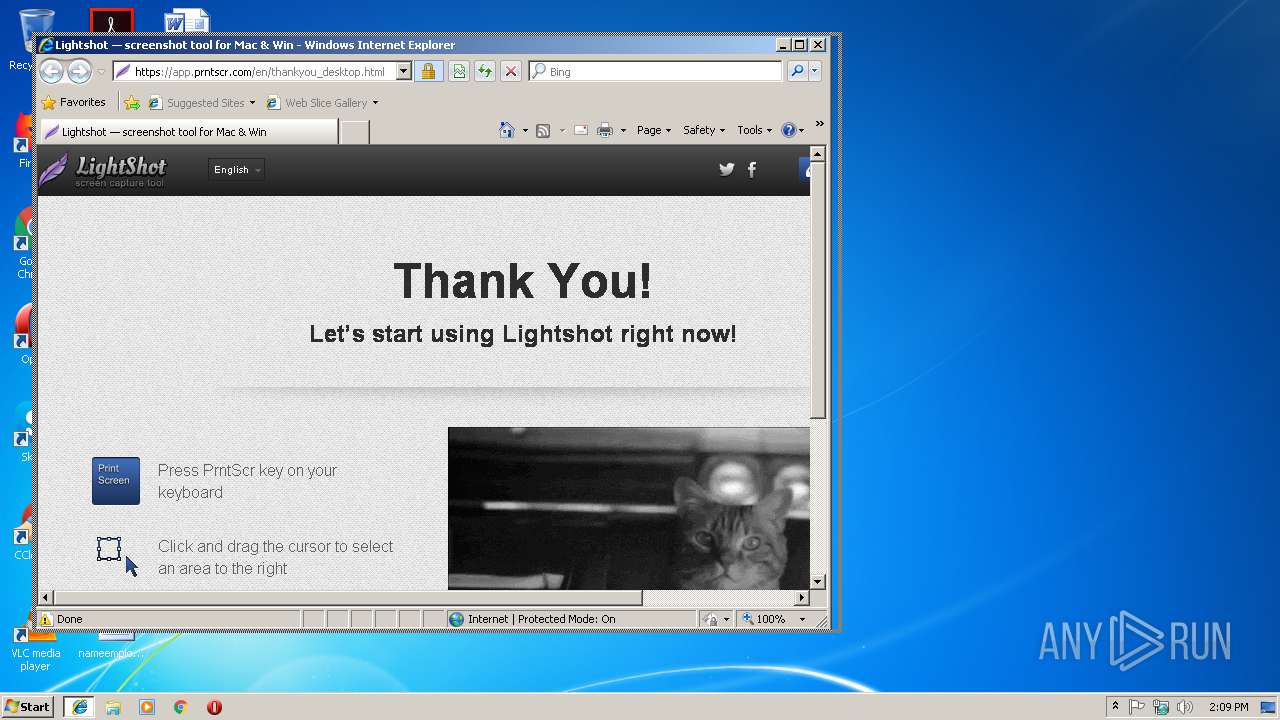This screenshot has height=720, width=1280.
Task: Click the horizontal scrollbar right arrow
Action: (802, 598)
